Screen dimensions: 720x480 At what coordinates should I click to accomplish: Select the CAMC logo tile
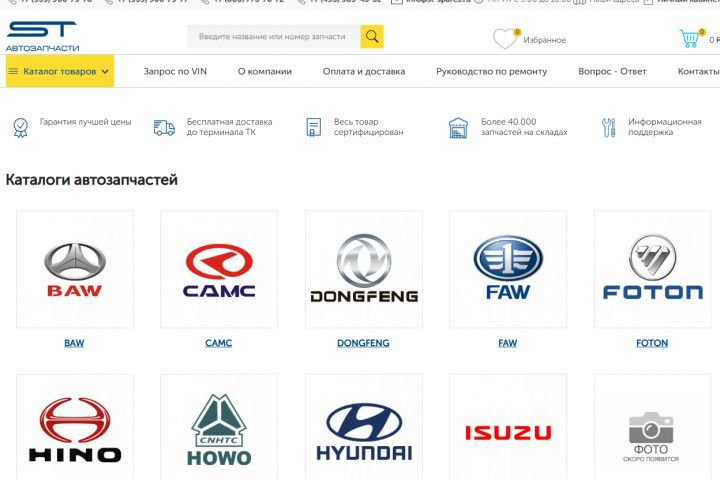pos(219,269)
